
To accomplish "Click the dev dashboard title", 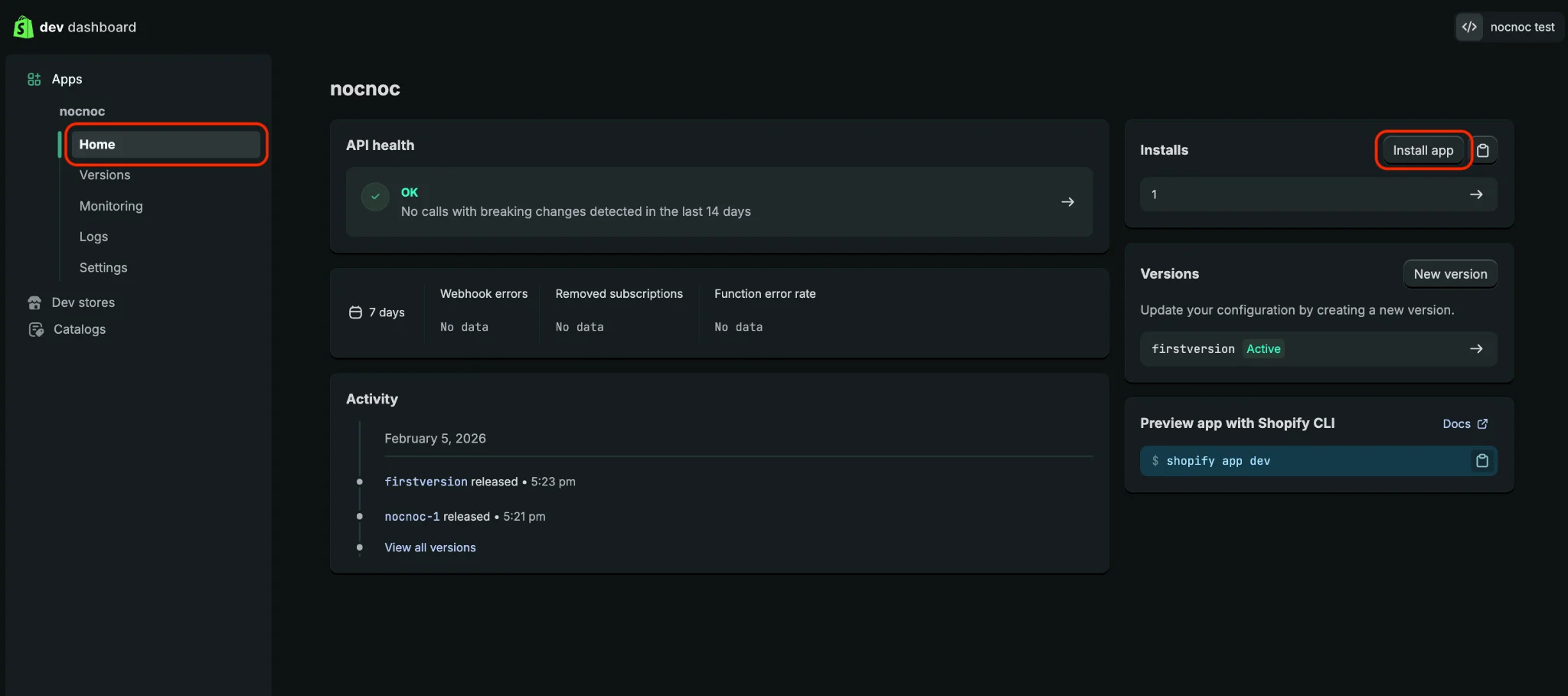I will [88, 28].
